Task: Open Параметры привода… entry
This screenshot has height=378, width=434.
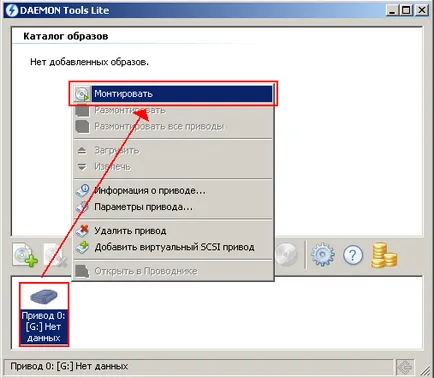Action: (x=173, y=207)
